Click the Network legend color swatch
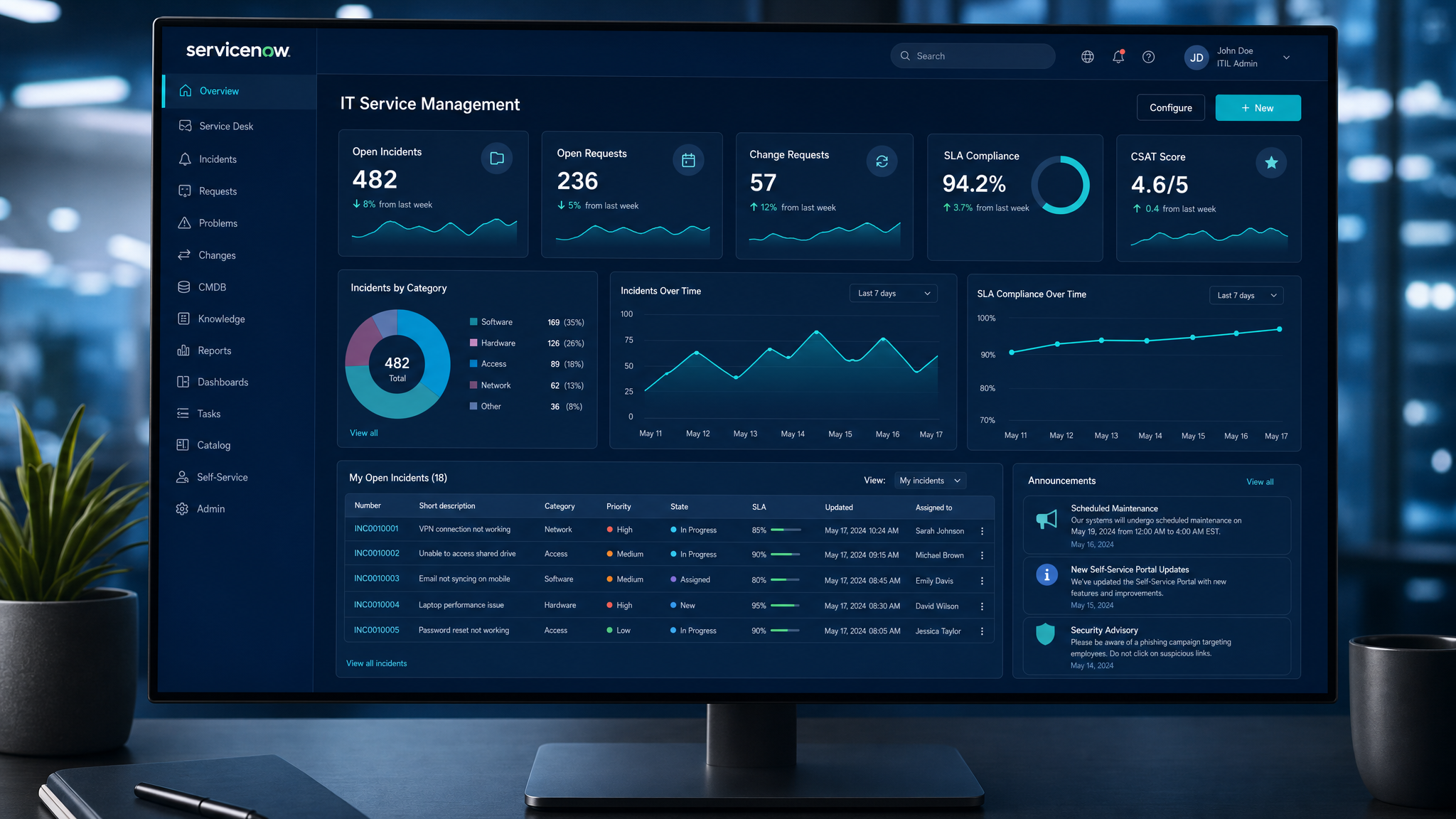 [473, 385]
